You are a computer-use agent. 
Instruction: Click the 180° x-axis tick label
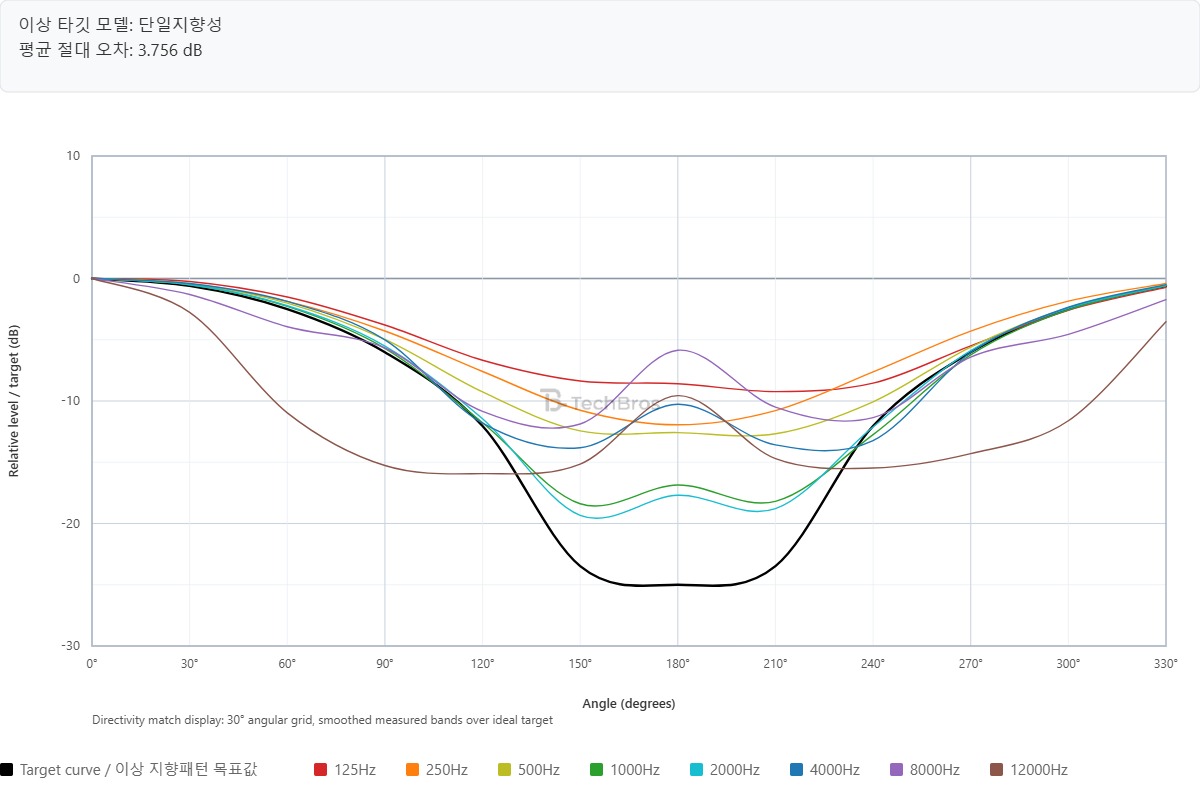click(678, 663)
